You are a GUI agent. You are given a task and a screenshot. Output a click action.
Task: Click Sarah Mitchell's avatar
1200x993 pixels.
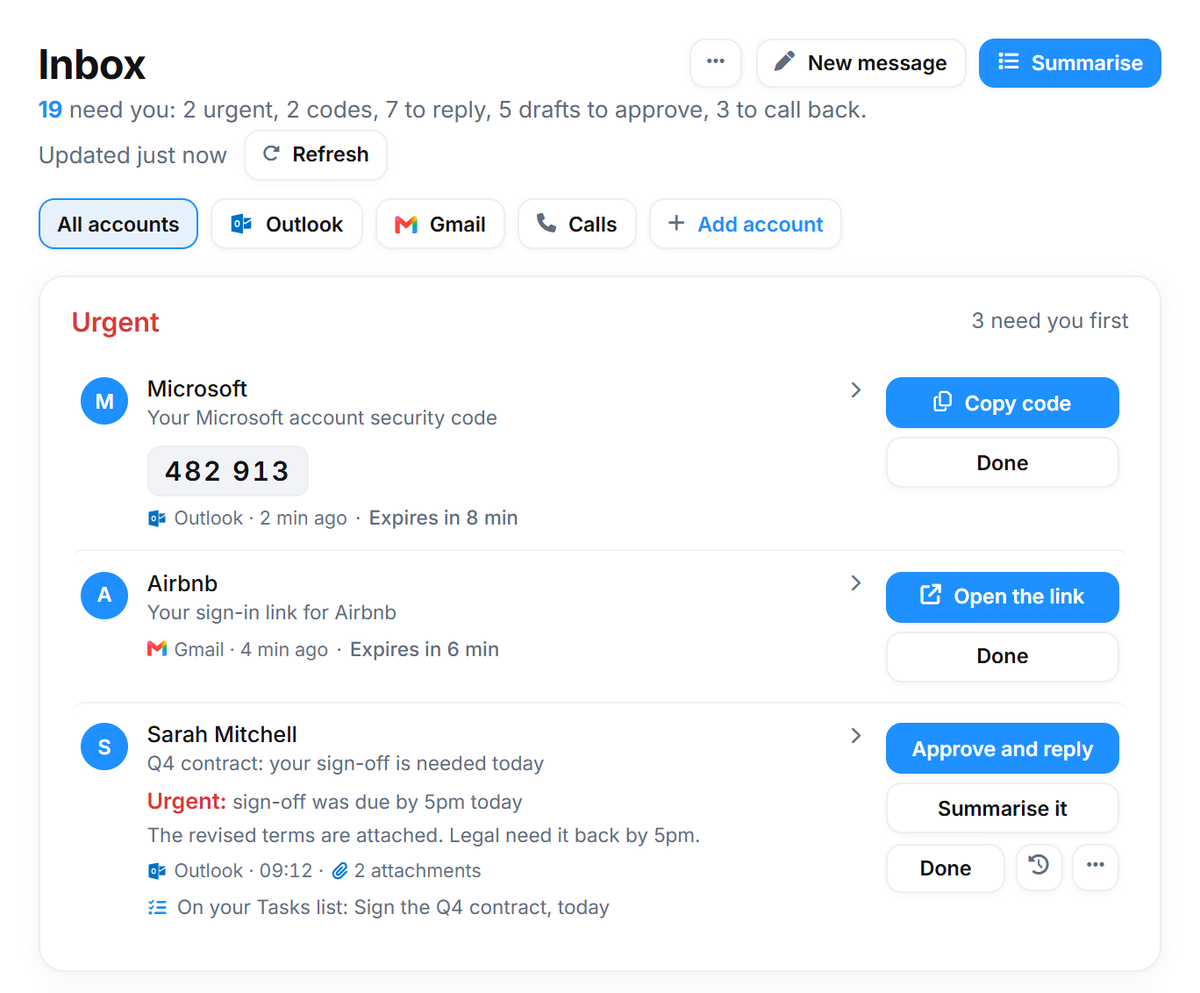pos(105,747)
